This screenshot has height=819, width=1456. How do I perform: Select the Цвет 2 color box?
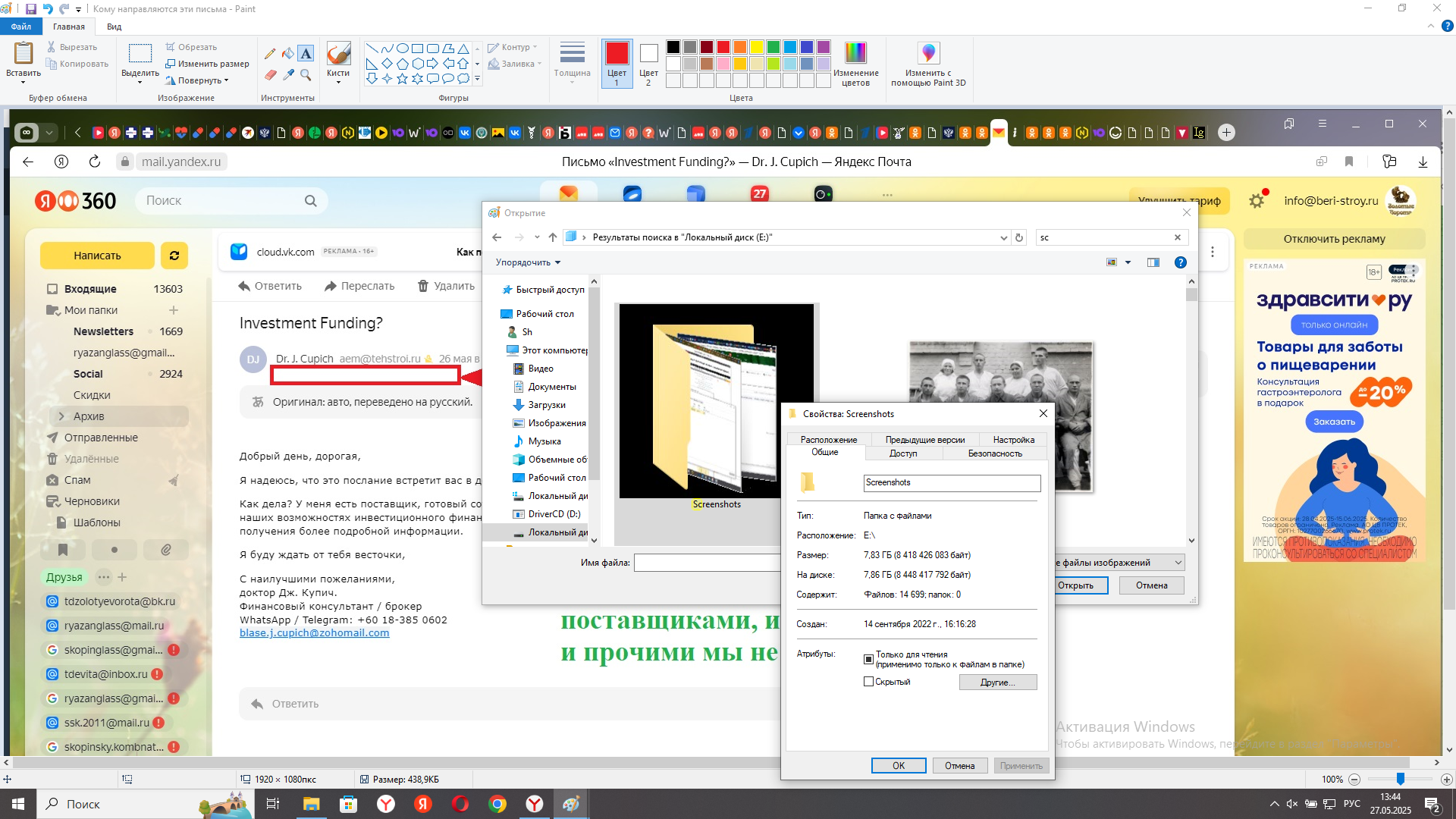point(648,64)
